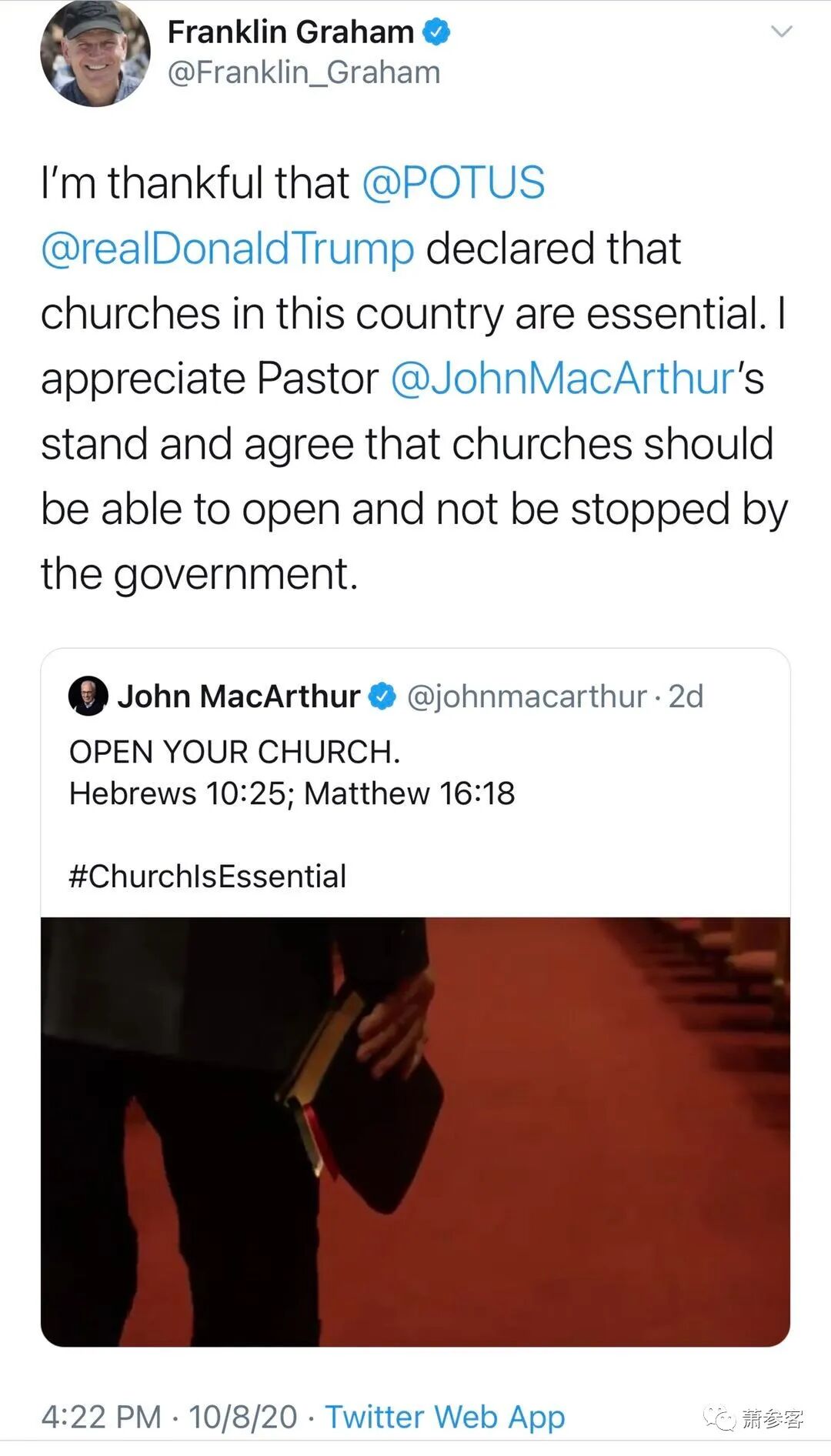
Task: Select the Hebrews 10:25 scripture line
Action: coord(292,793)
